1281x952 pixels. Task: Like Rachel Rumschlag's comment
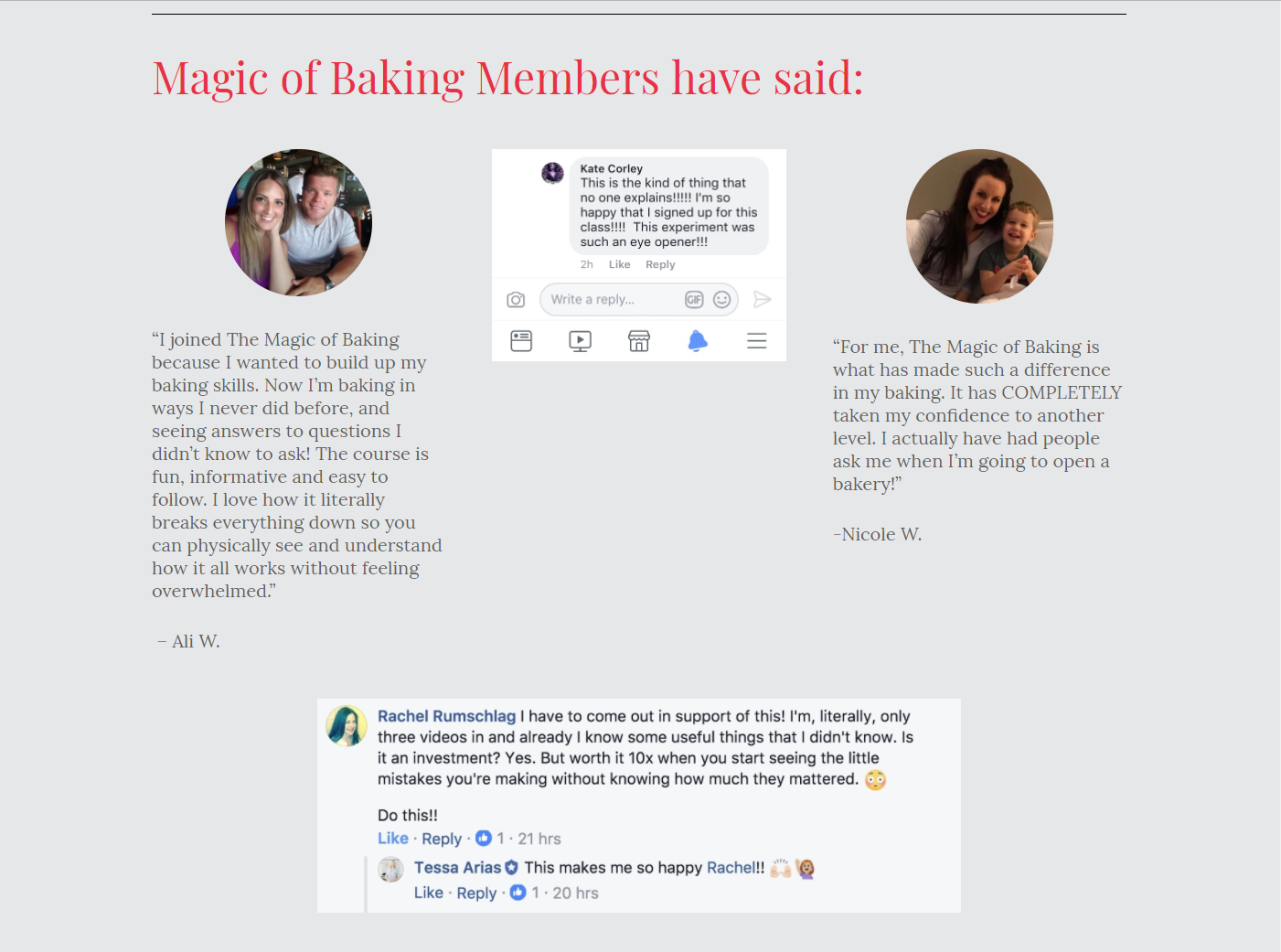[x=393, y=839]
